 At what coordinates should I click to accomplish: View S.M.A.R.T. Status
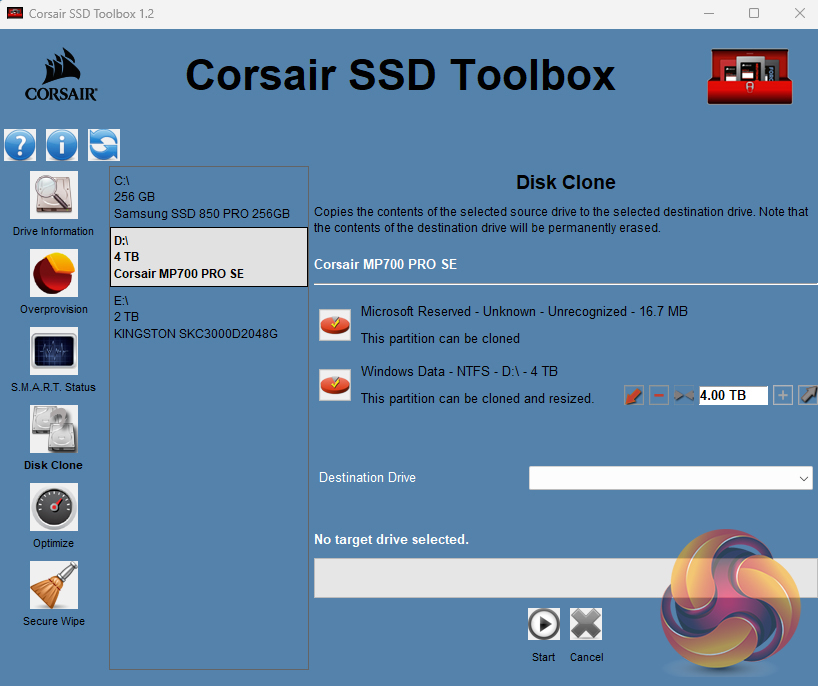(53, 352)
